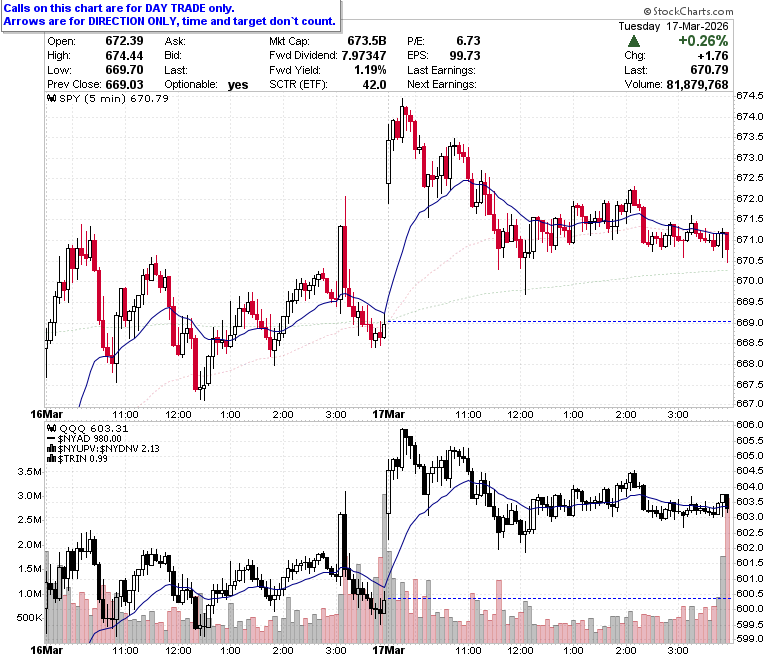780x659 pixels.
Task: Click the 669.0 price level on SPY axis
Action: tap(750, 322)
